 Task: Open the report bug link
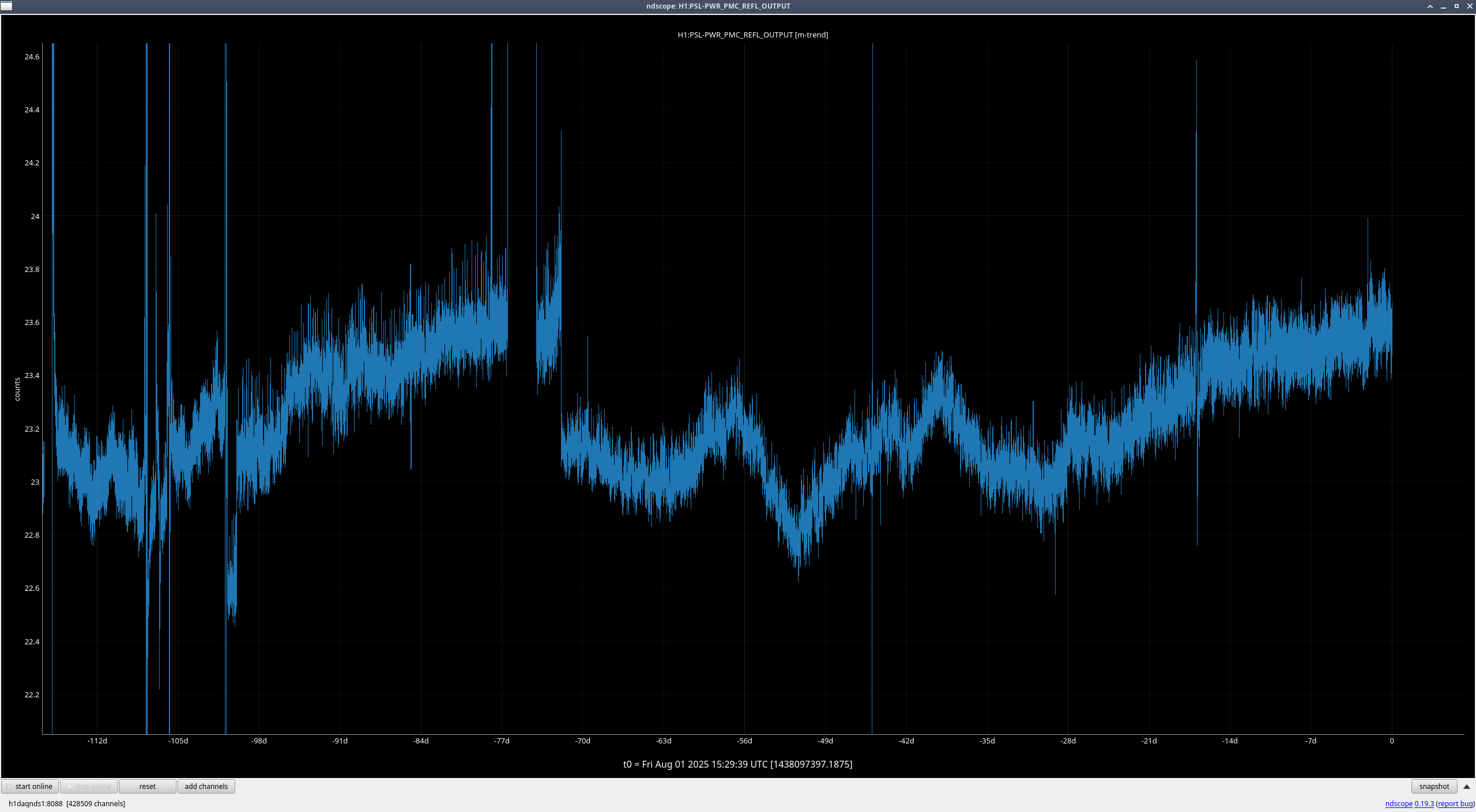pyautogui.click(x=1455, y=803)
